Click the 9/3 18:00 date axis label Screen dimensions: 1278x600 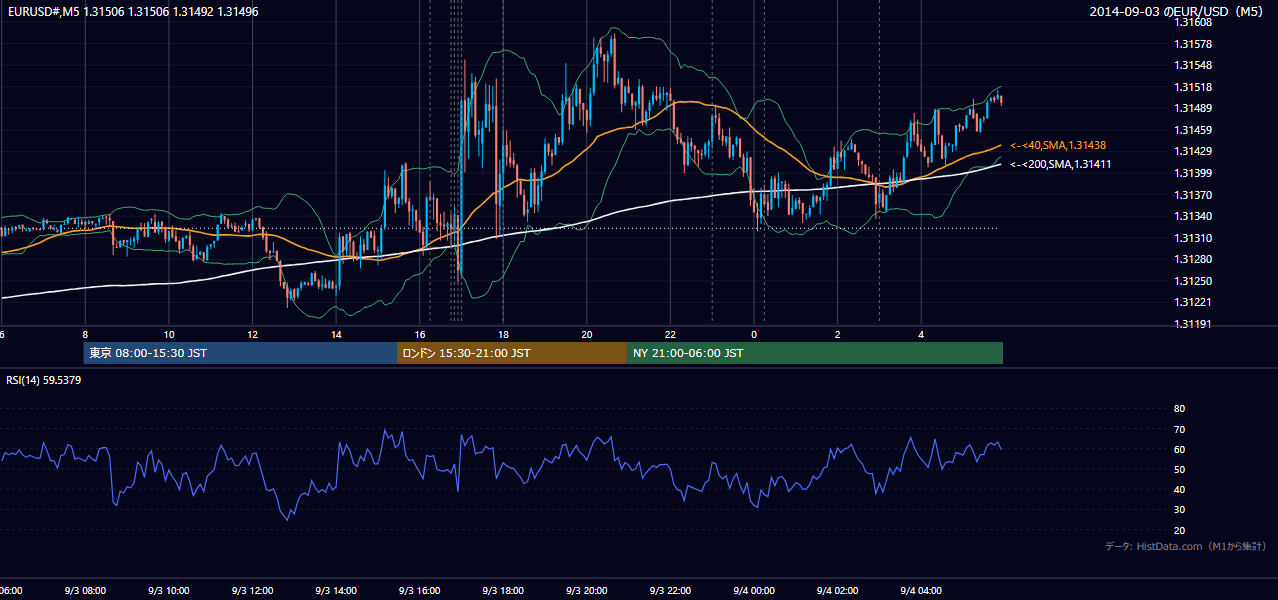[503, 591]
